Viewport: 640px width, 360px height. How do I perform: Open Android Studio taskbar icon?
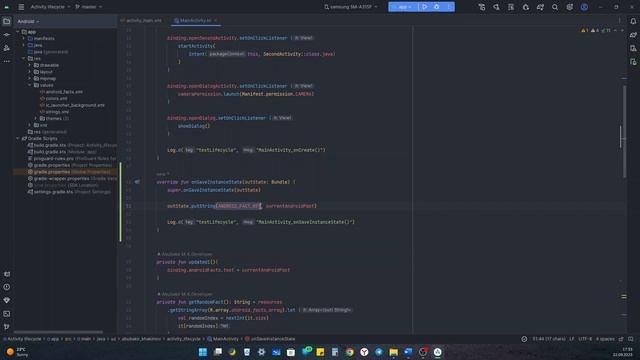pyautogui.click(x=438, y=352)
